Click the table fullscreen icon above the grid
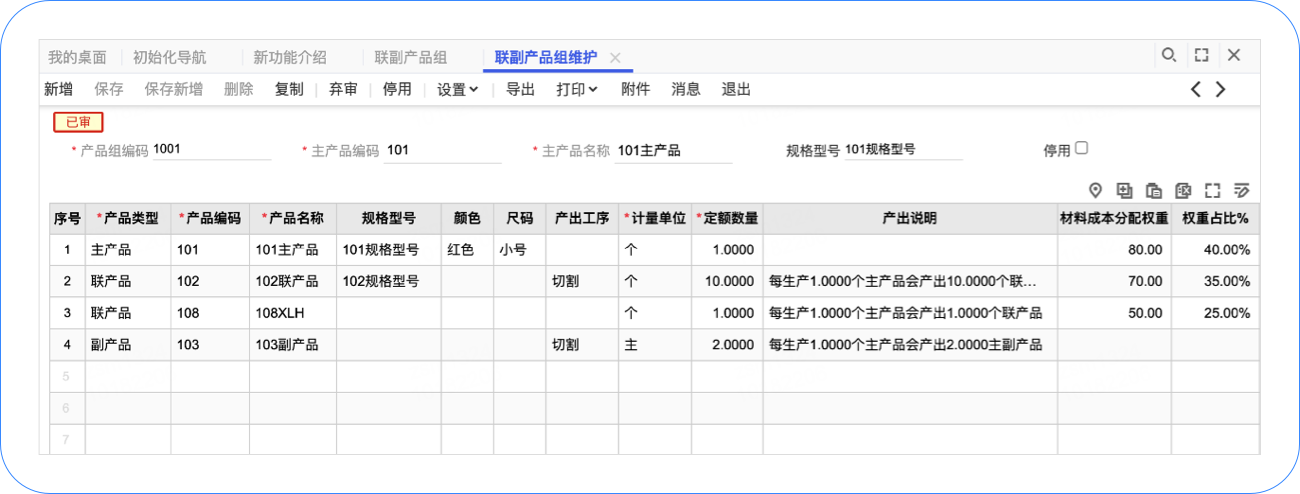The image size is (1300, 494). (1213, 190)
